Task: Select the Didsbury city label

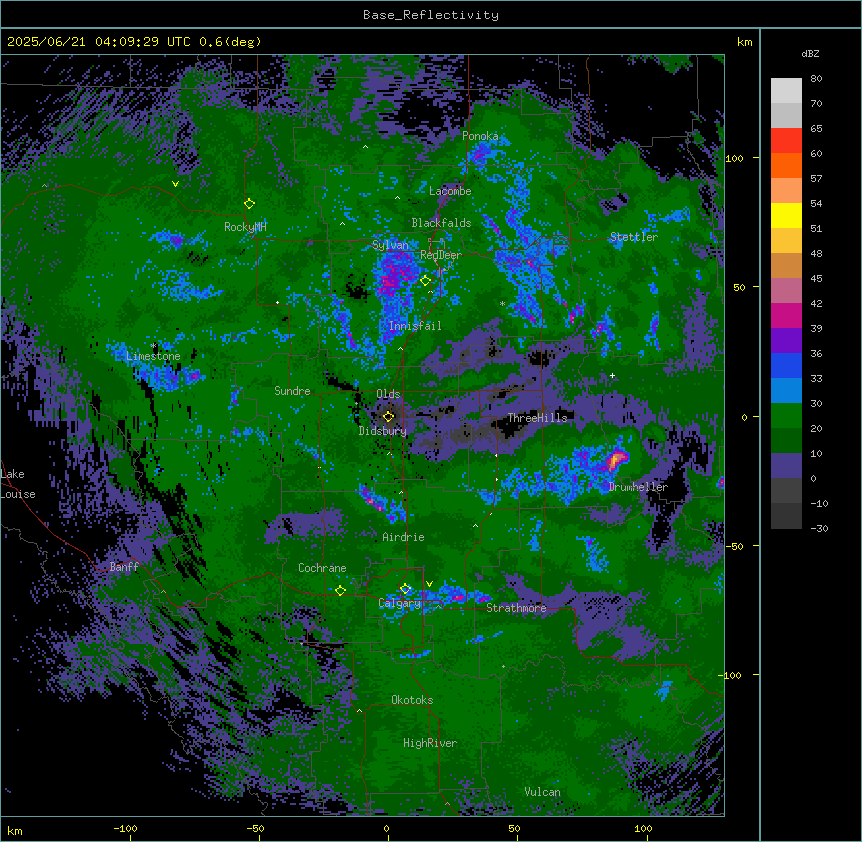Action: (383, 431)
